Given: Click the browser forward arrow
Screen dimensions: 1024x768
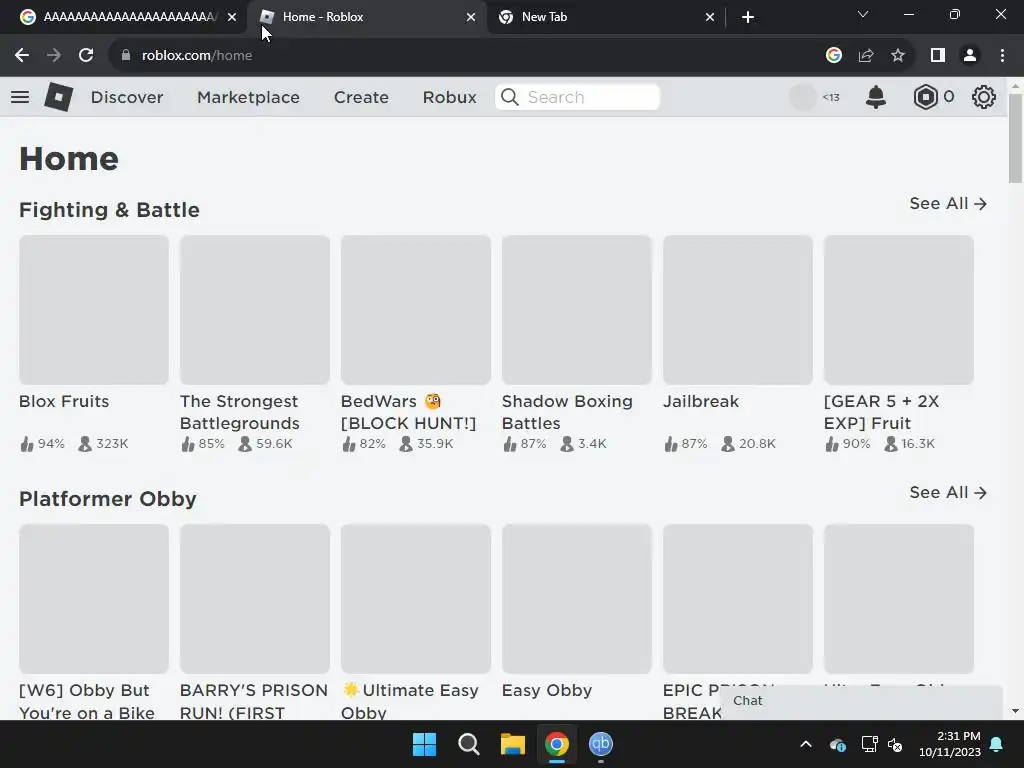Looking at the screenshot, I should pyautogui.click(x=54, y=56).
